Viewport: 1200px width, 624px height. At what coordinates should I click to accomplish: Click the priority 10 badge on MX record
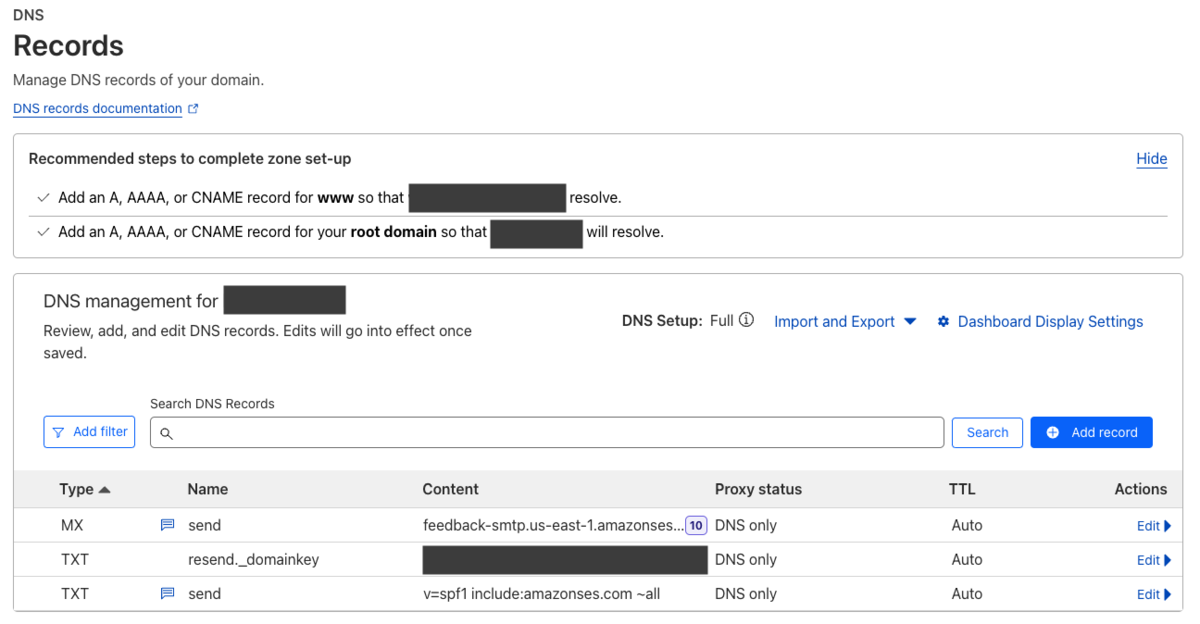tap(696, 525)
